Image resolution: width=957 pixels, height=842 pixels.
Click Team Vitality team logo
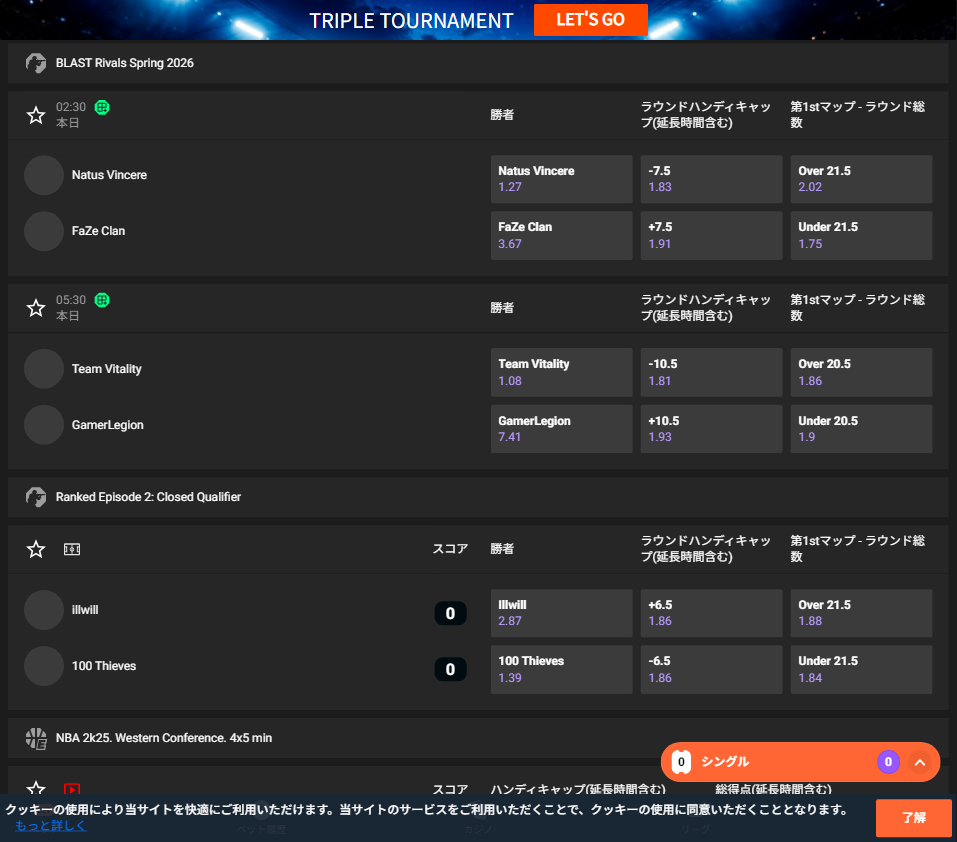44,369
